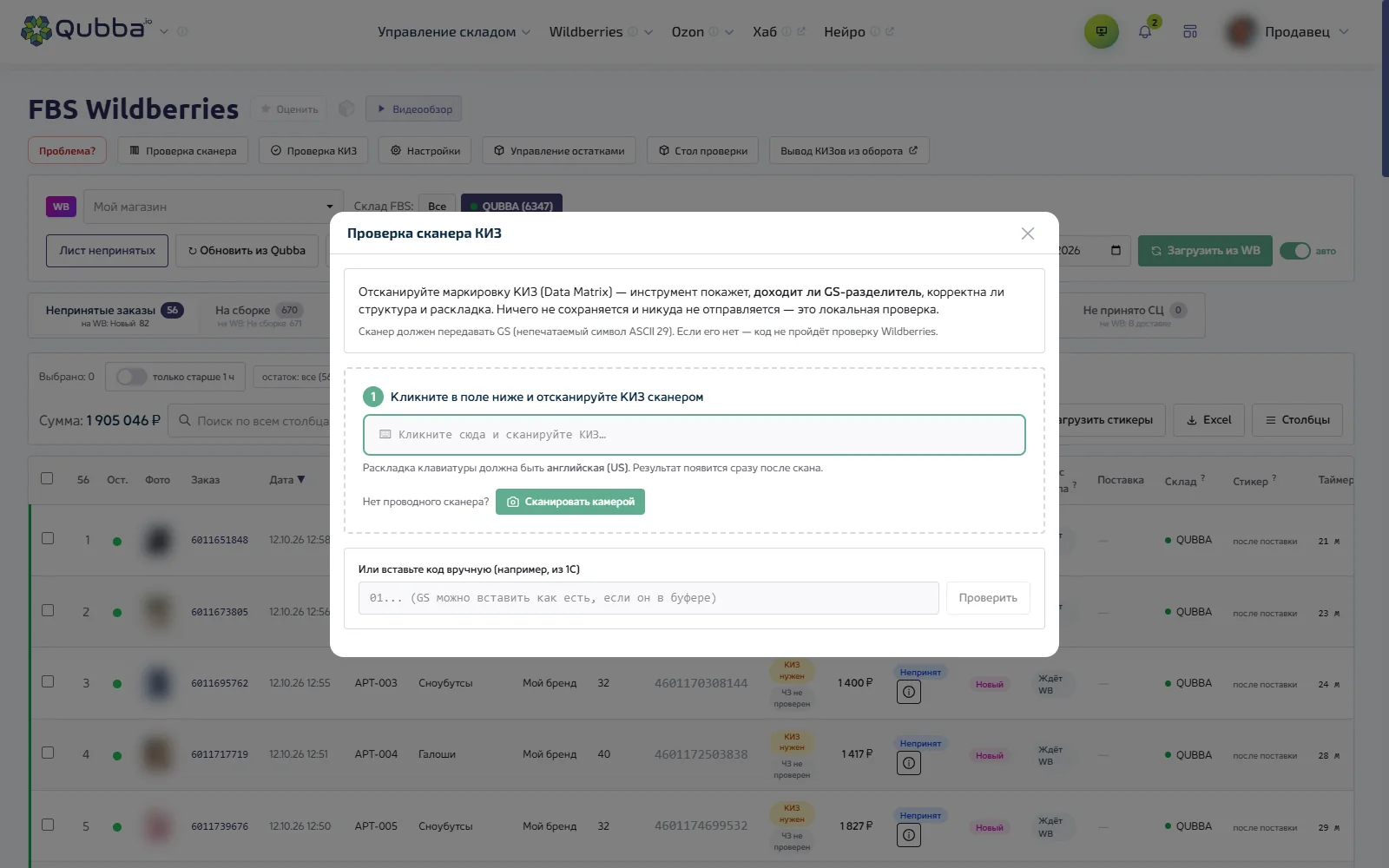
Task: Click the Qubba logo icon
Action: [x=36, y=30]
